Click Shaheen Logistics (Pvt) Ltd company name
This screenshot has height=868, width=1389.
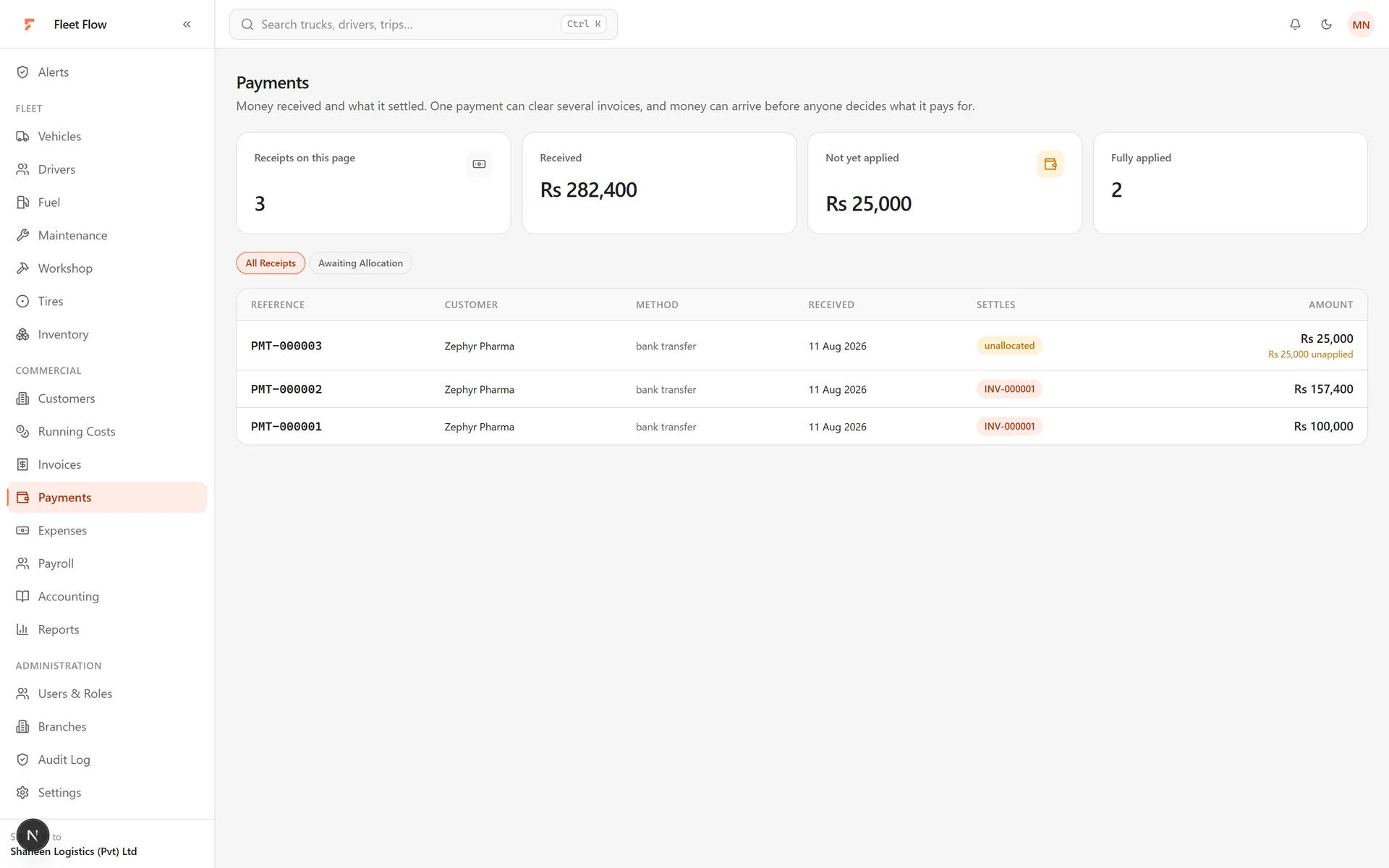[x=74, y=851]
